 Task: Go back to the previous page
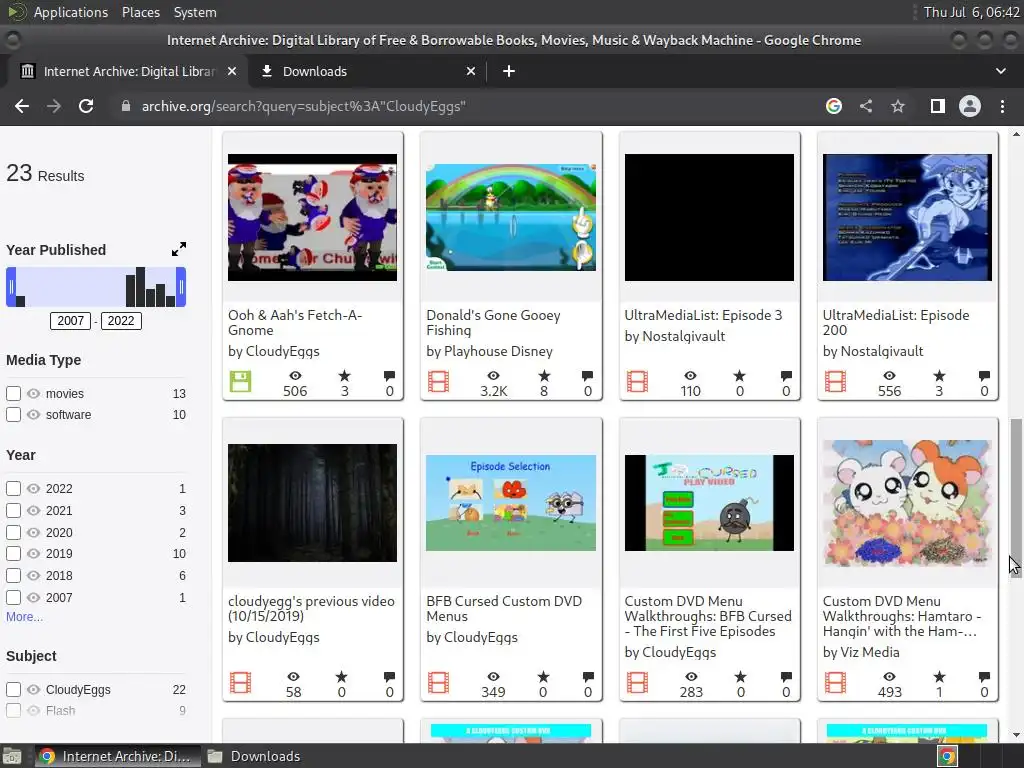pyautogui.click(x=22, y=106)
